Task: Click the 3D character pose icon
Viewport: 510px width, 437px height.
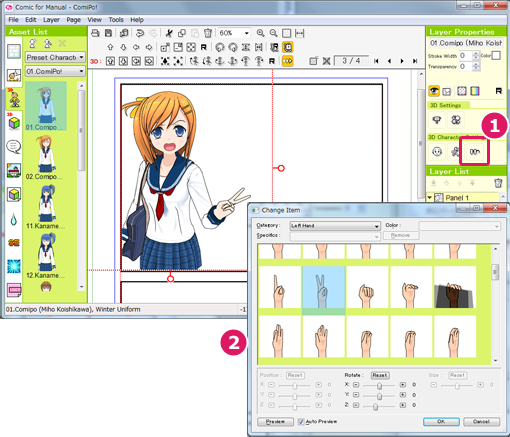Action: pos(455,152)
